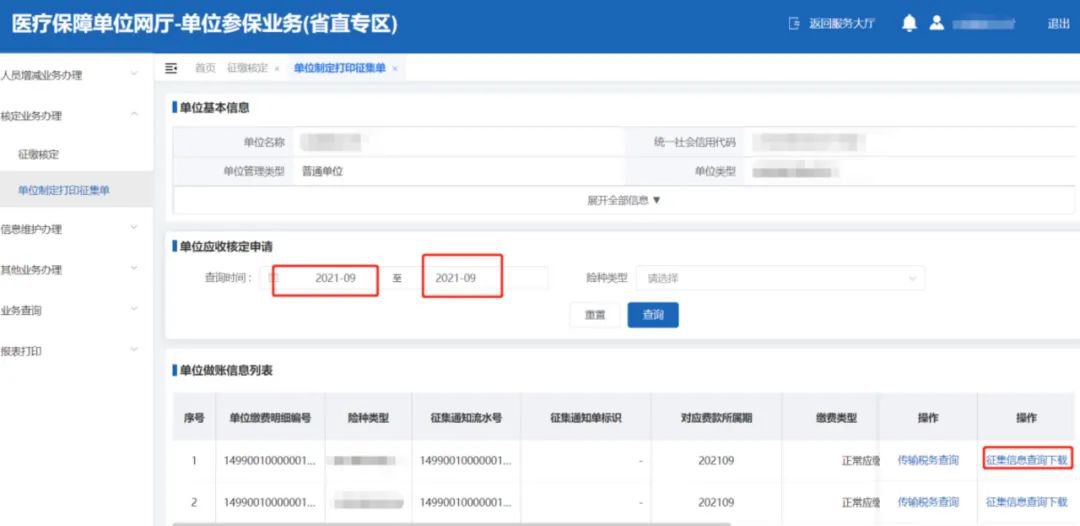Click the horizontal scrollbar below the table
Viewport: 1080px width, 526px height.
point(450,523)
